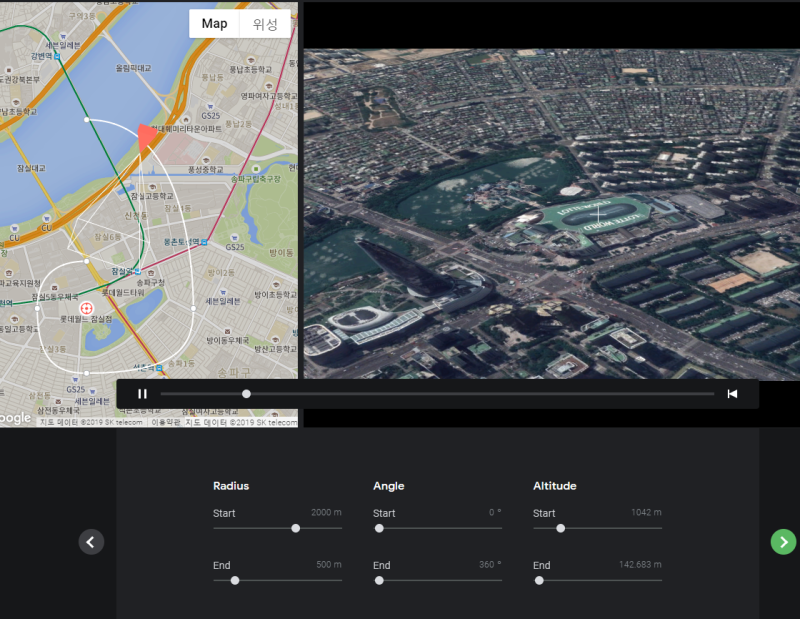The width and height of the screenshot is (800, 619).
Task: Pause the flyover playback
Action: click(142, 393)
